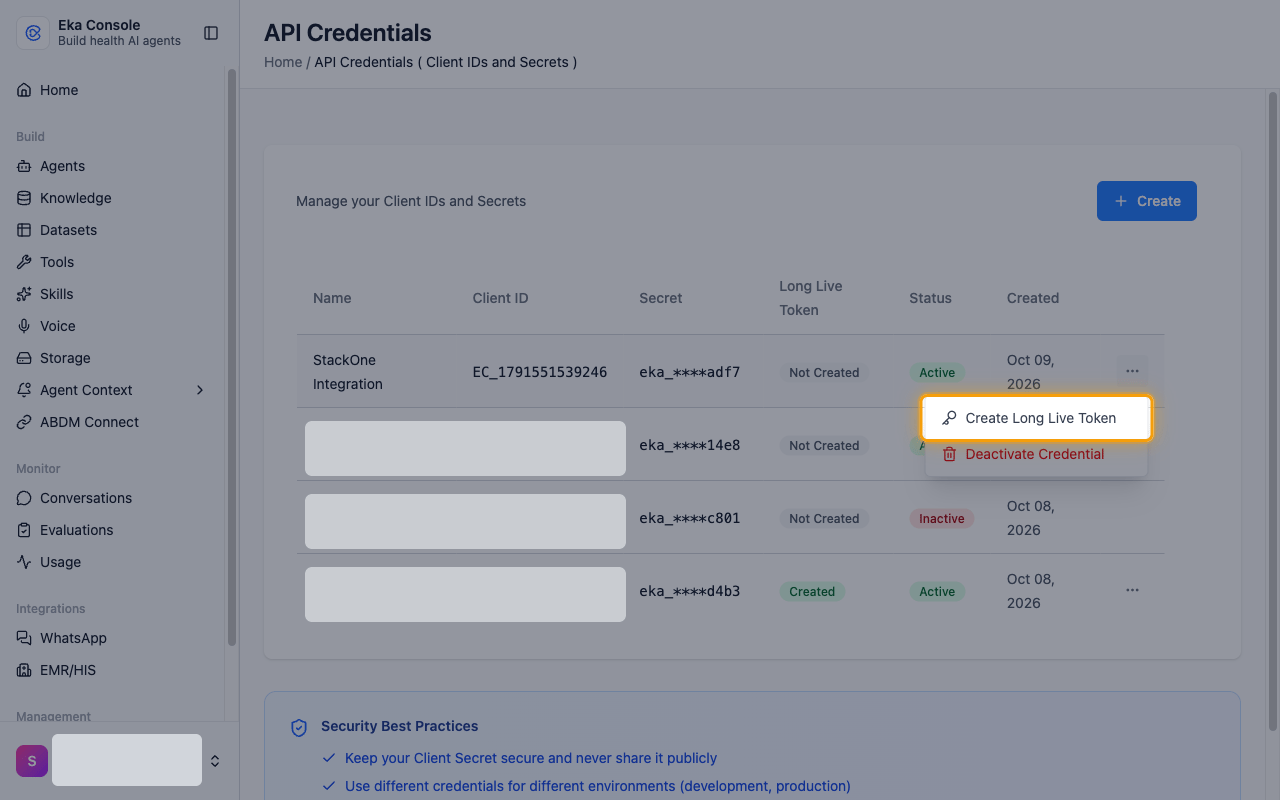Expand Agent Context chevron
Viewport: 1280px width, 800px height.
point(199,390)
